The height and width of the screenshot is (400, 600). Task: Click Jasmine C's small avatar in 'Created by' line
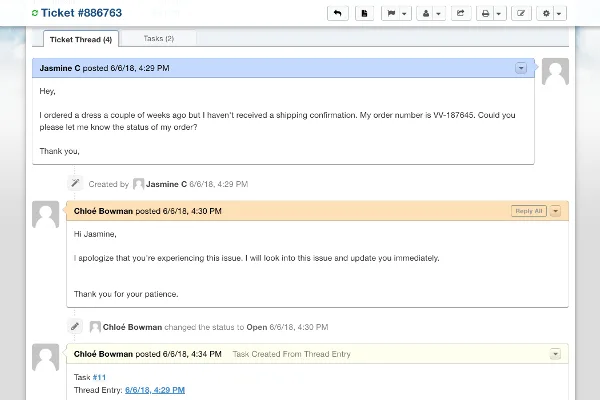pyautogui.click(x=139, y=184)
